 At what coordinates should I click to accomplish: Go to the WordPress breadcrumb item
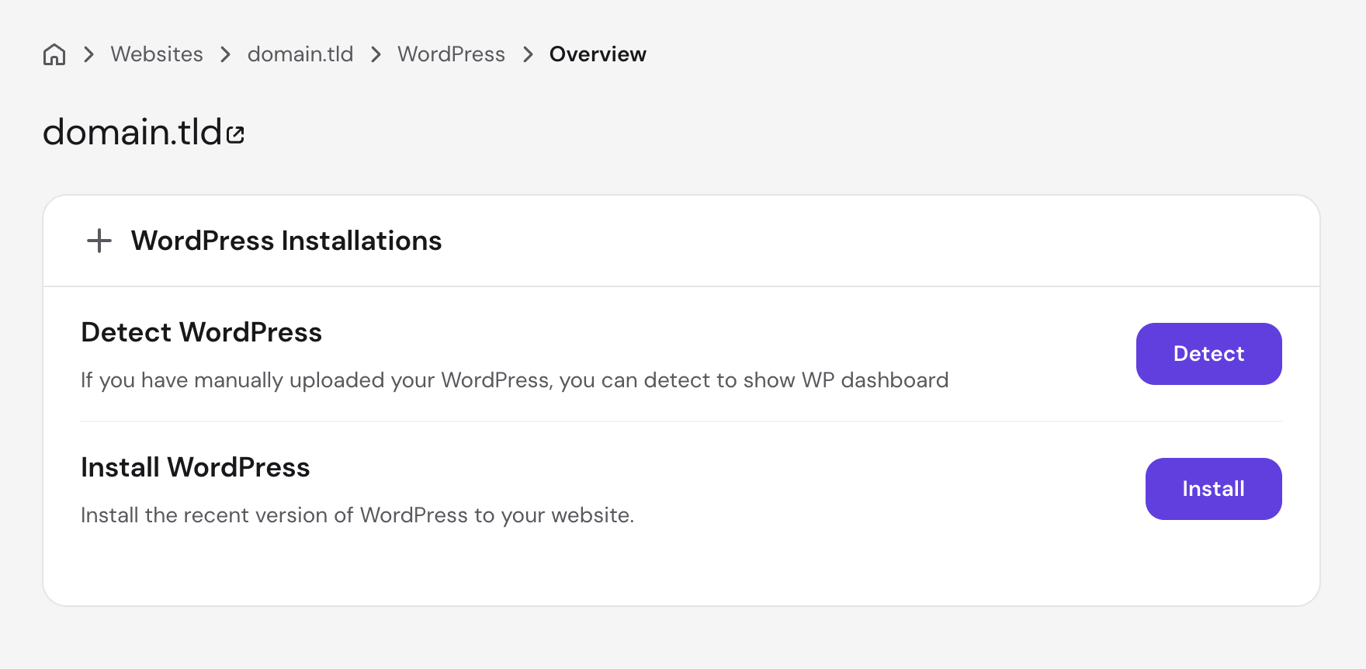pos(451,54)
